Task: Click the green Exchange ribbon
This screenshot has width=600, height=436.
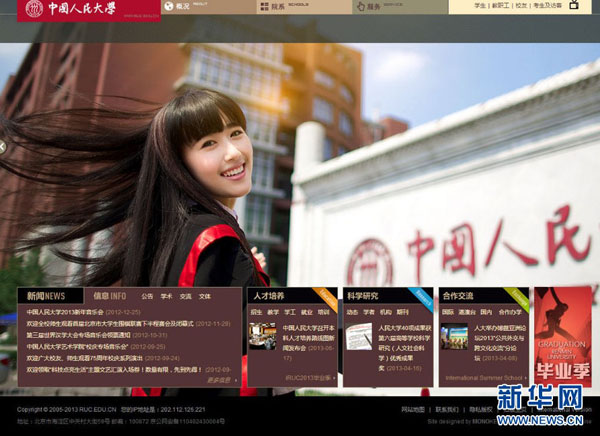Action: (x=517, y=300)
